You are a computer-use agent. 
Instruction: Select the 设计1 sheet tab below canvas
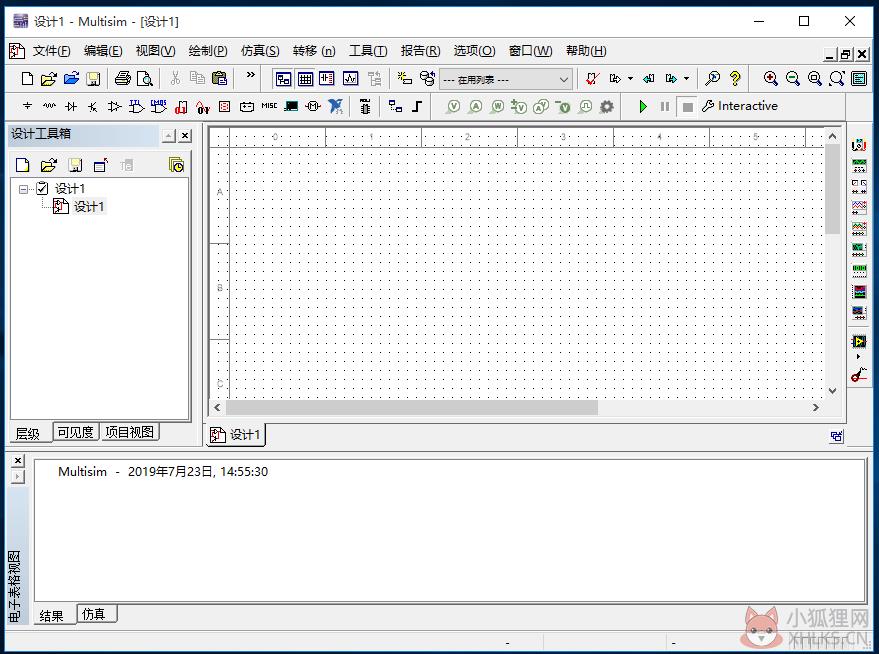click(x=236, y=434)
